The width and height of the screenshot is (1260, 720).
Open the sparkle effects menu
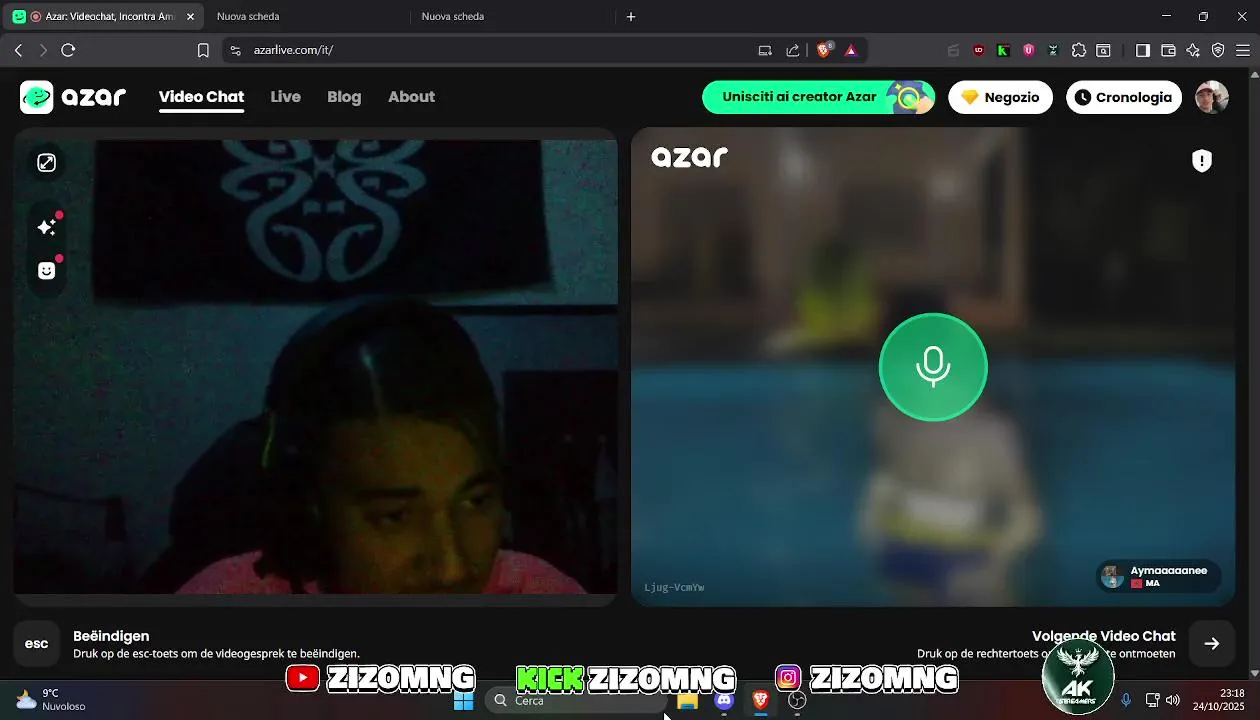(x=46, y=227)
